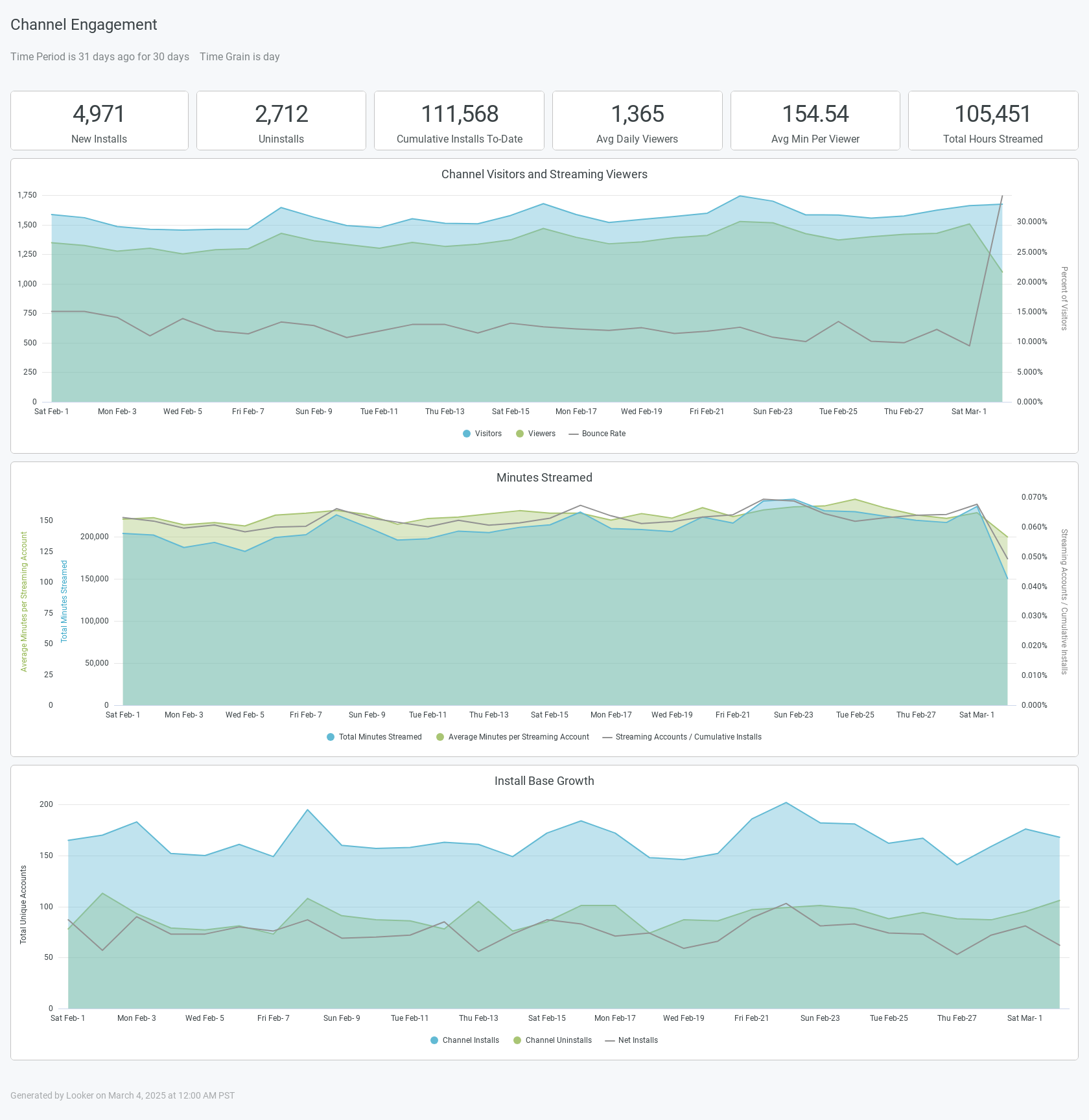The image size is (1089, 1120).
Task: Click the Minutes Streamed chart title
Action: (x=544, y=478)
